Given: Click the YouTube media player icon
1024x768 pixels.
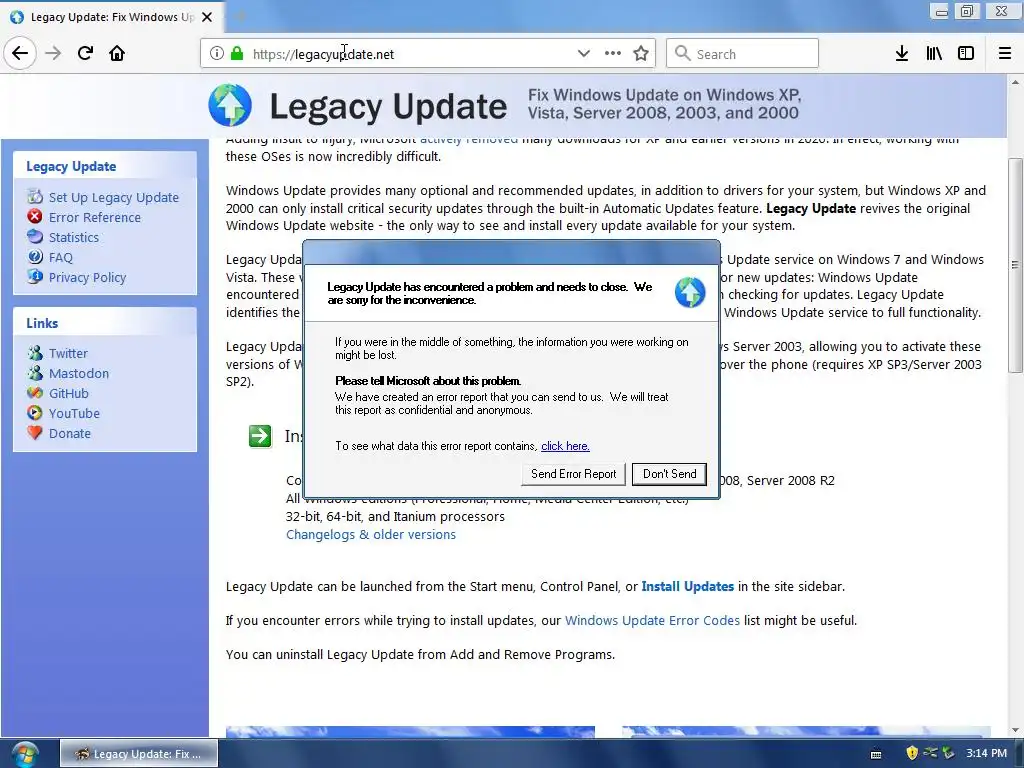Looking at the screenshot, I should [x=35, y=413].
